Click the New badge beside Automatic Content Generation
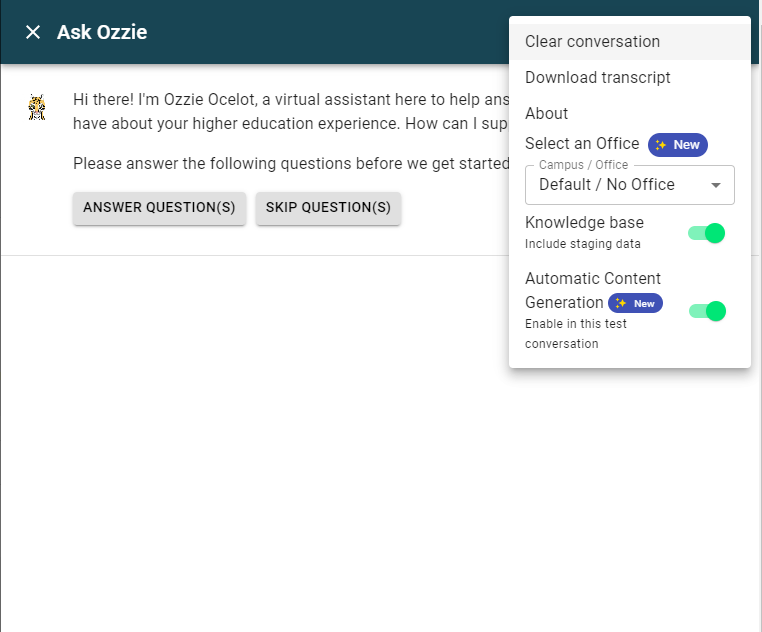Viewport: 762px width, 632px height. [635, 303]
